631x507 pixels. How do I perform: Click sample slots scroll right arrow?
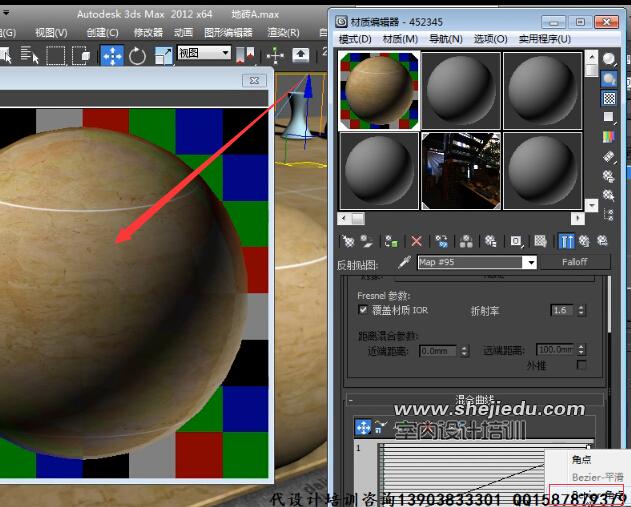click(577, 218)
